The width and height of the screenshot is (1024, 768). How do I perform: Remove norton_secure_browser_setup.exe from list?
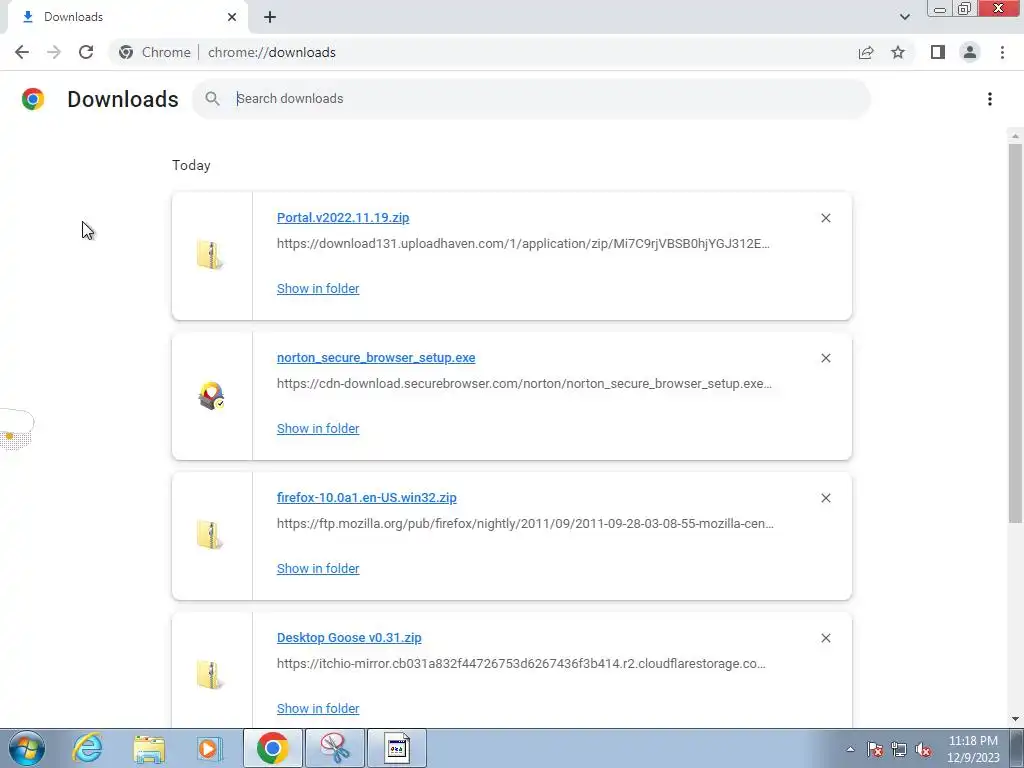[x=825, y=358]
